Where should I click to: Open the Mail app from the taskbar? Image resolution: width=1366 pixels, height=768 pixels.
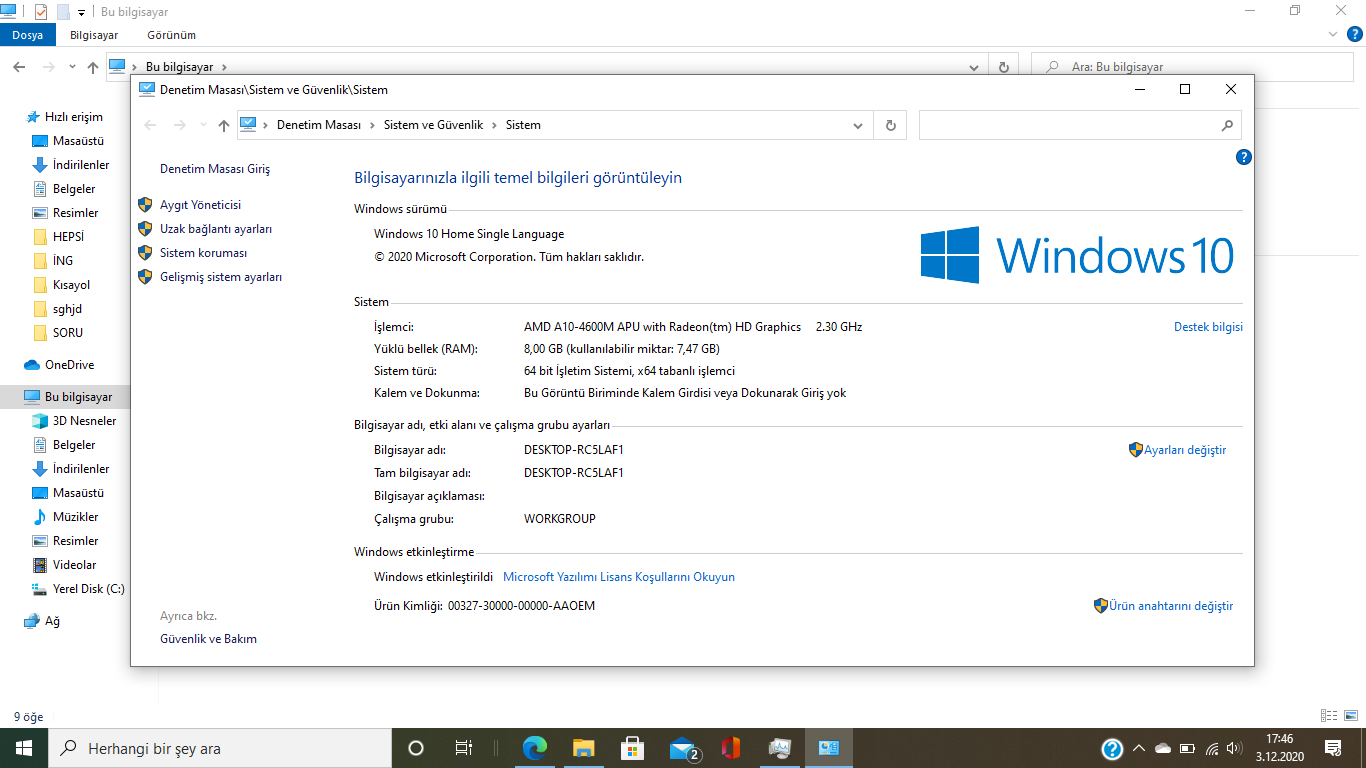682,748
